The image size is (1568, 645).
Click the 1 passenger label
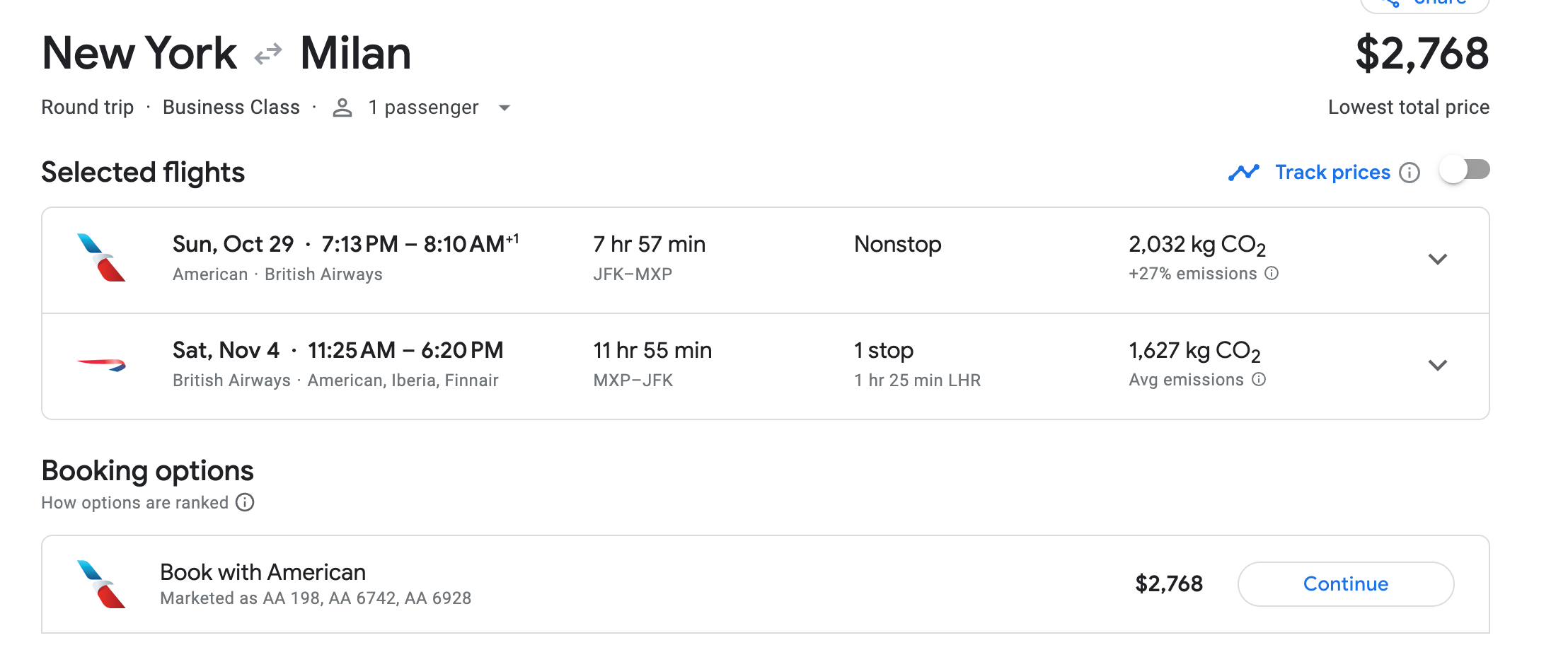423,107
